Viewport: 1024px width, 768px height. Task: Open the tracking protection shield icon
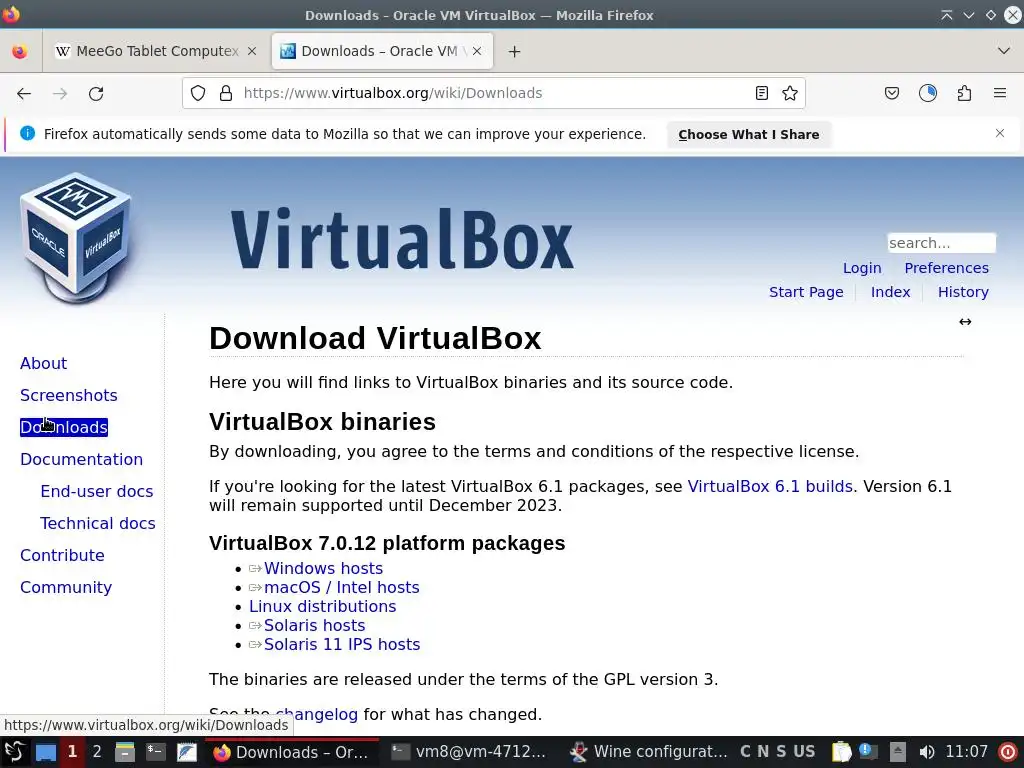(x=198, y=93)
